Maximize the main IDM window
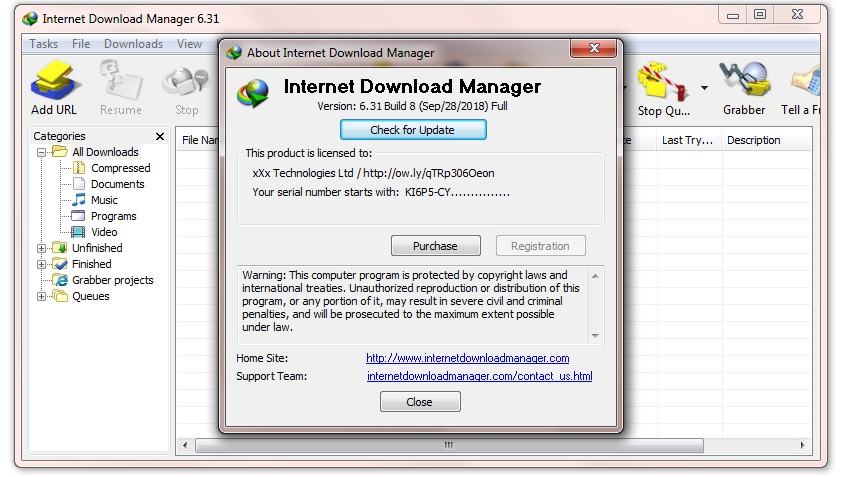The height and width of the screenshot is (477, 858). point(760,15)
